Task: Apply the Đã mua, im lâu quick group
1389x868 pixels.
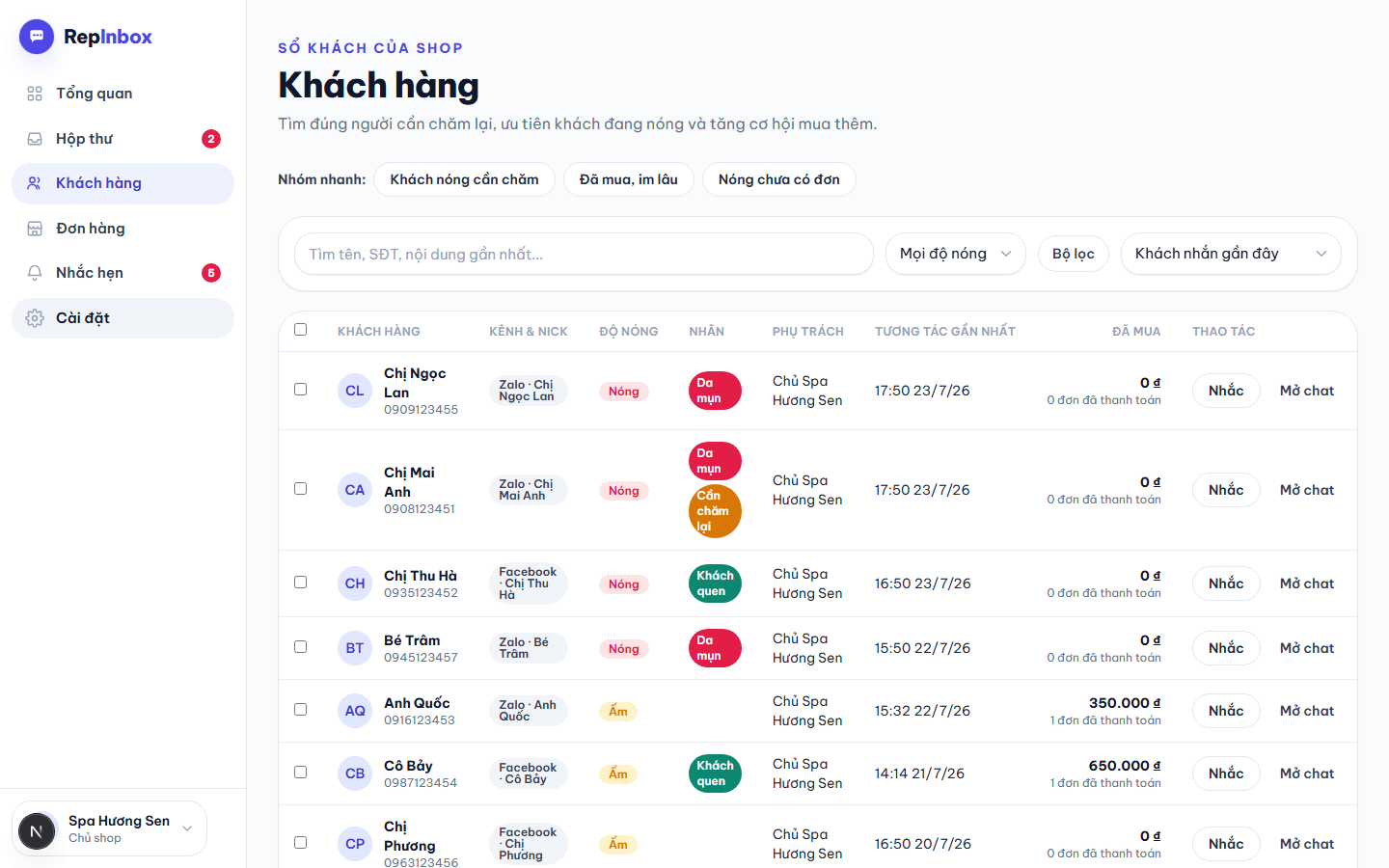Action: pos(629,179)
